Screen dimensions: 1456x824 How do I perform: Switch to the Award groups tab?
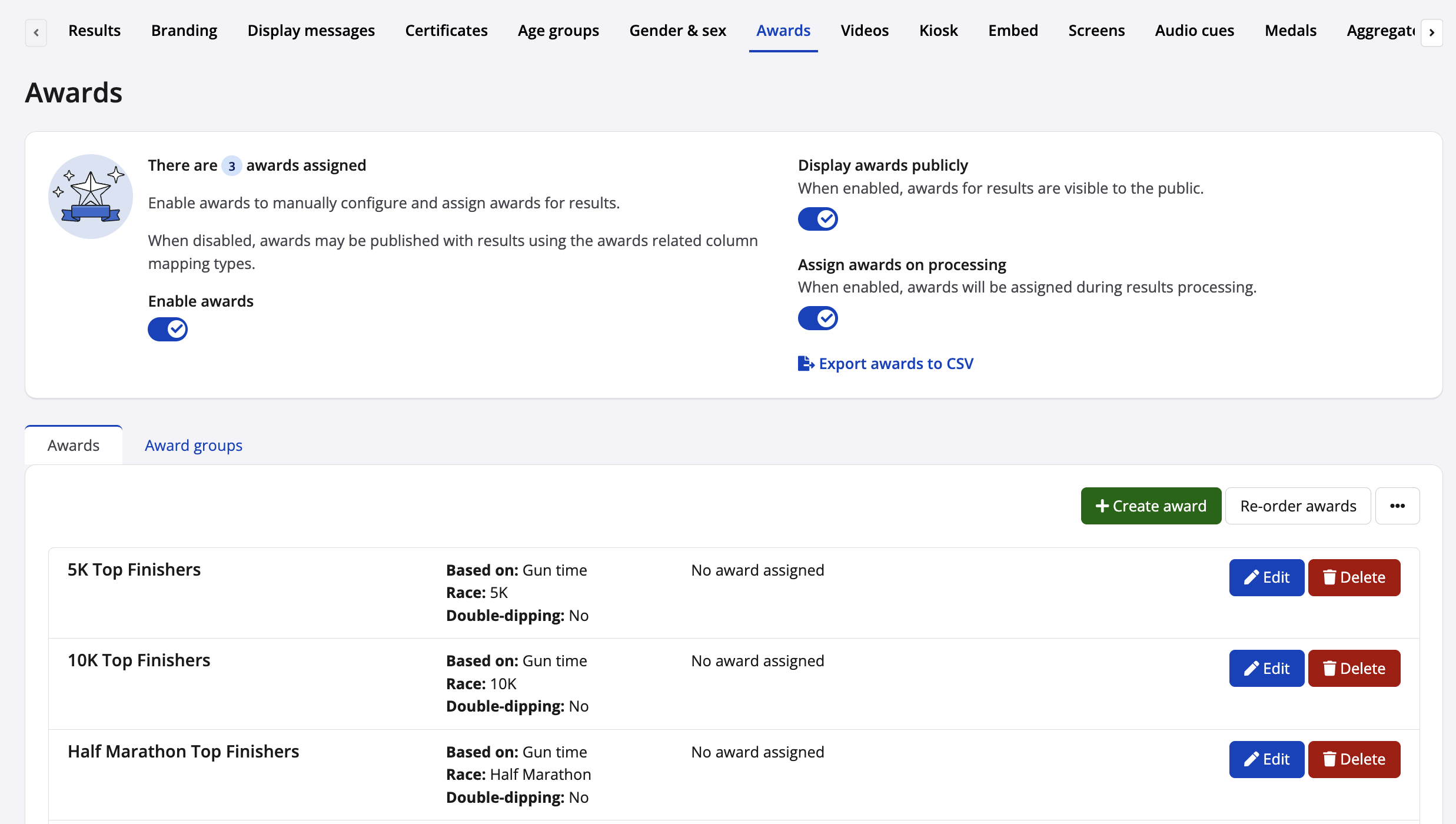(x=194, y=446)
